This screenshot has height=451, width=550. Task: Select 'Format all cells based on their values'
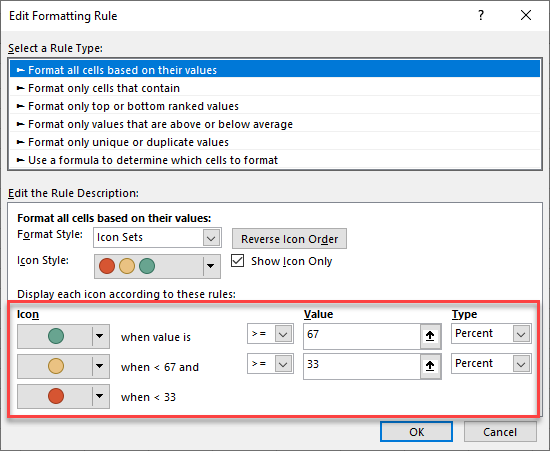click(x=275, y=69)
